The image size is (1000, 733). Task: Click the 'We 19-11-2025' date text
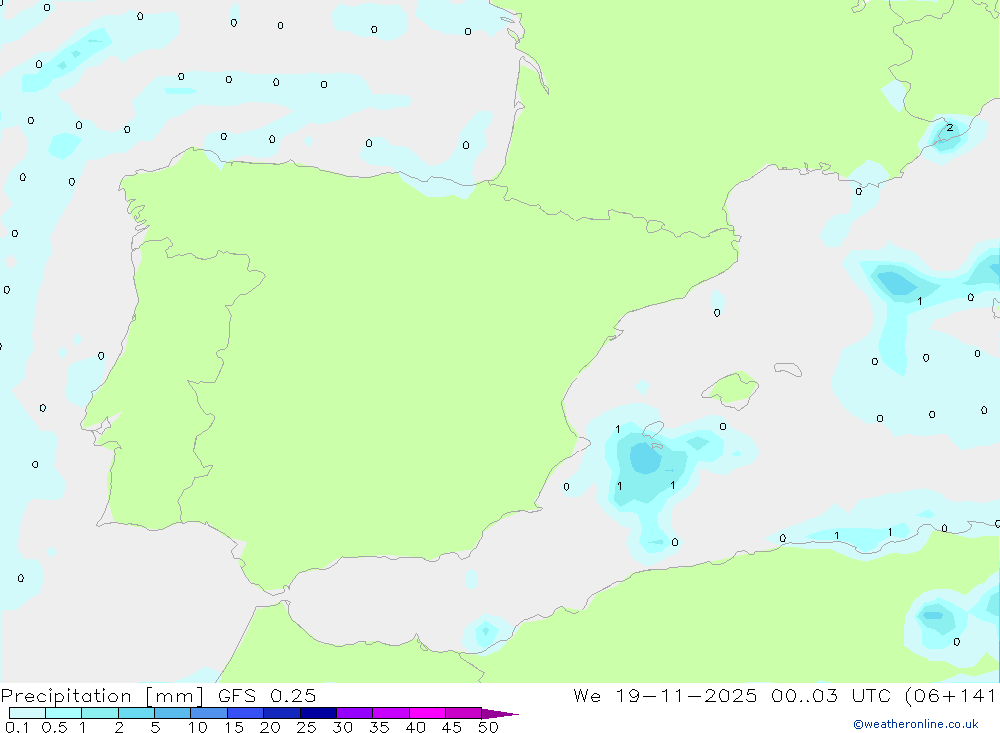[665, 695]
